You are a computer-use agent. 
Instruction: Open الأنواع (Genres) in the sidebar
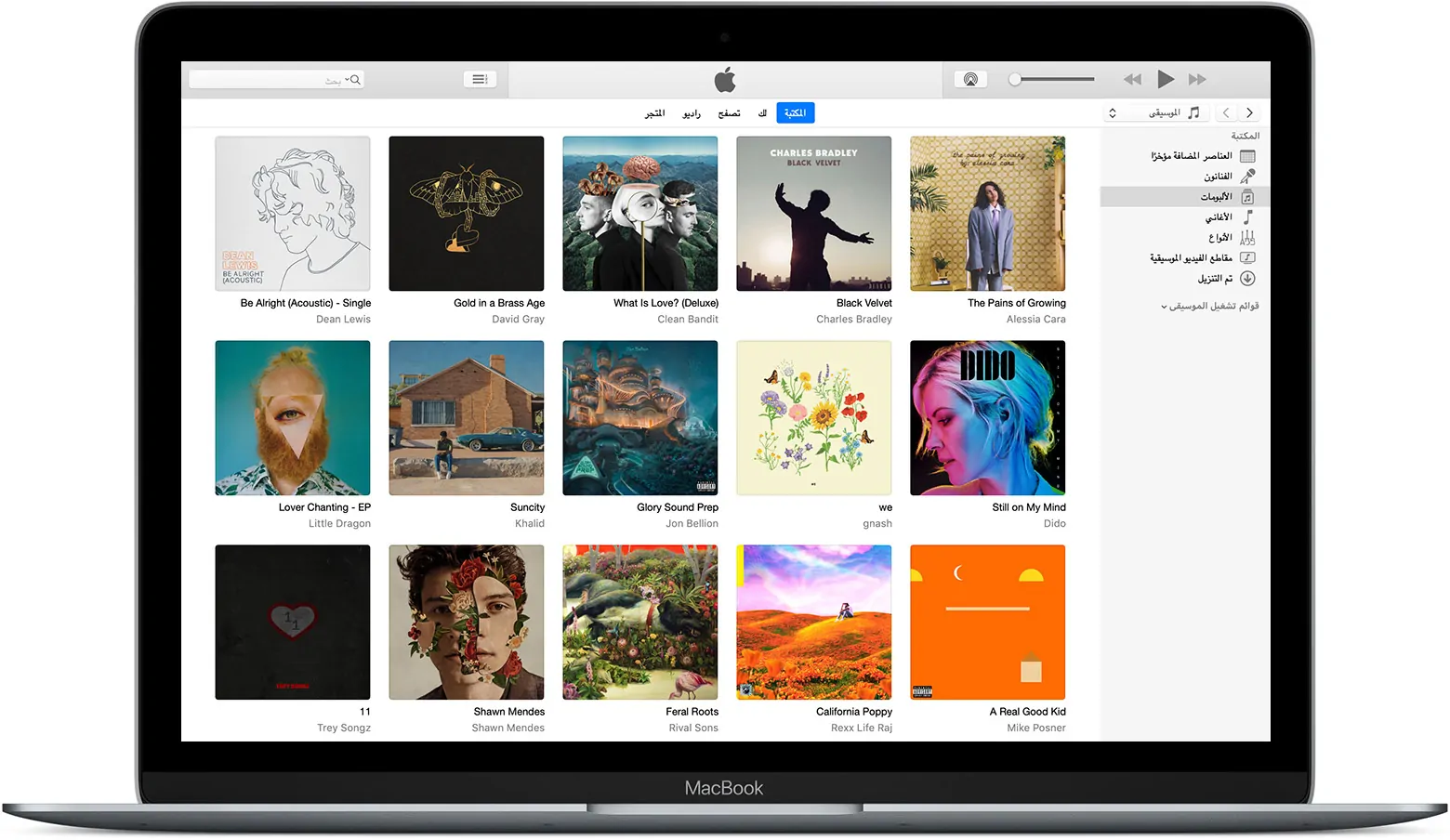click(1185, 238)
